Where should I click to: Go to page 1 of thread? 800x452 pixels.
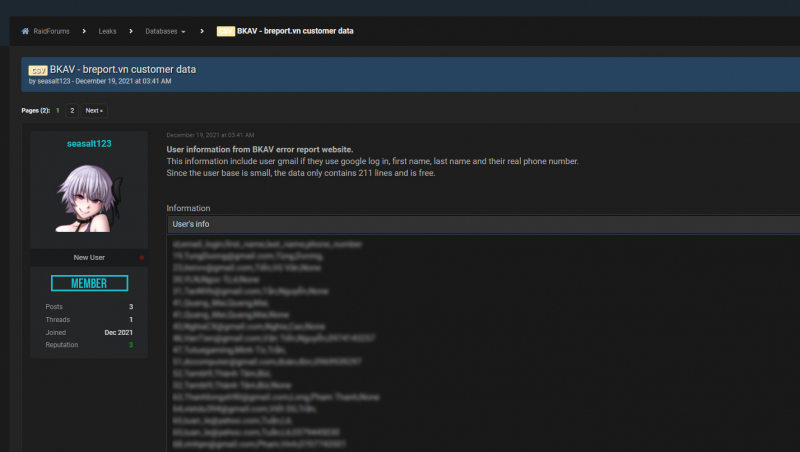tap(58, 110)
